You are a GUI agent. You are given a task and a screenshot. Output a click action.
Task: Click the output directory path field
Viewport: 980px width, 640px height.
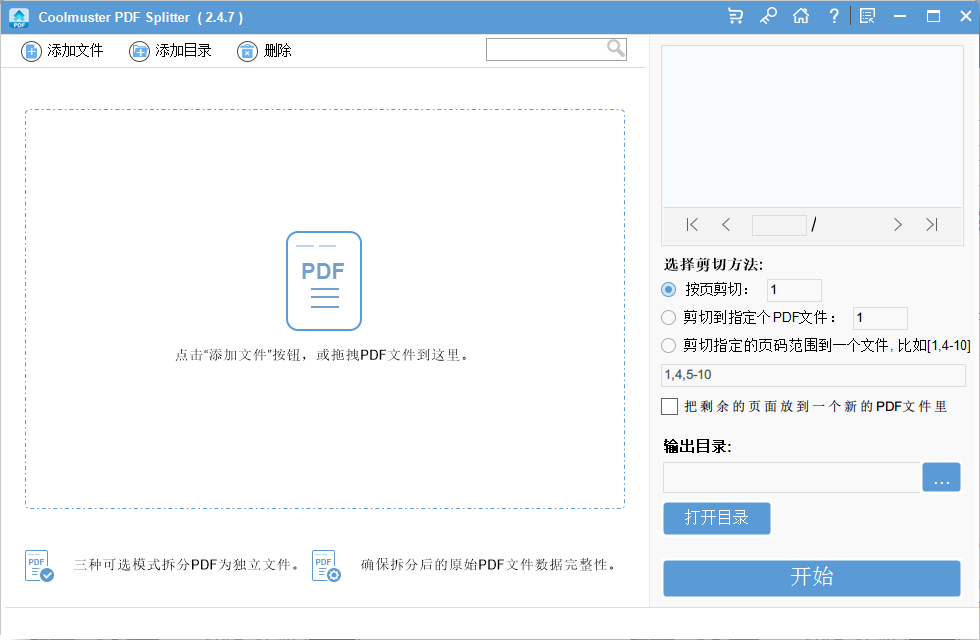[791, 478]
